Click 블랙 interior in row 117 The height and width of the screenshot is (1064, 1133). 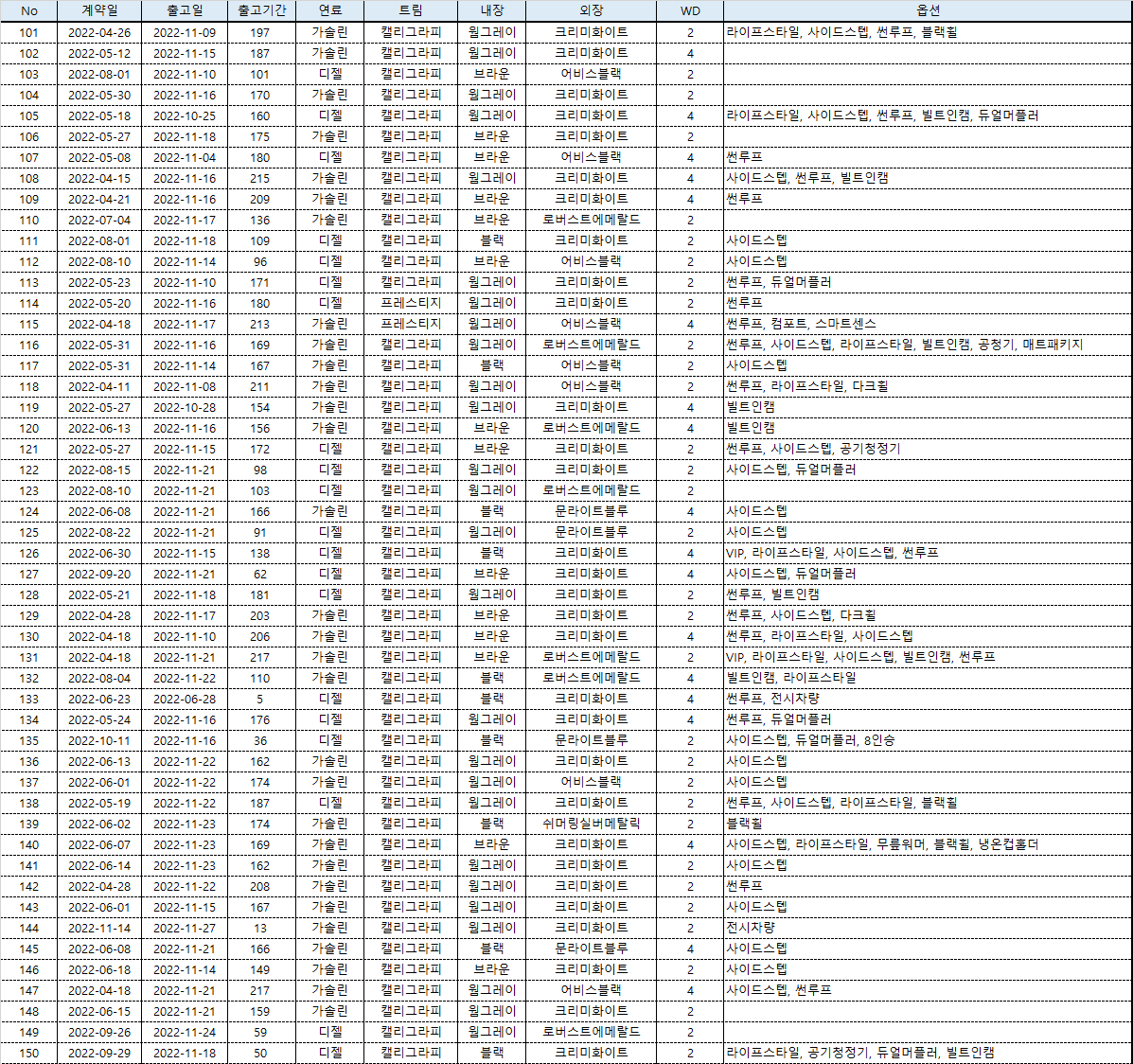[491, 365]
